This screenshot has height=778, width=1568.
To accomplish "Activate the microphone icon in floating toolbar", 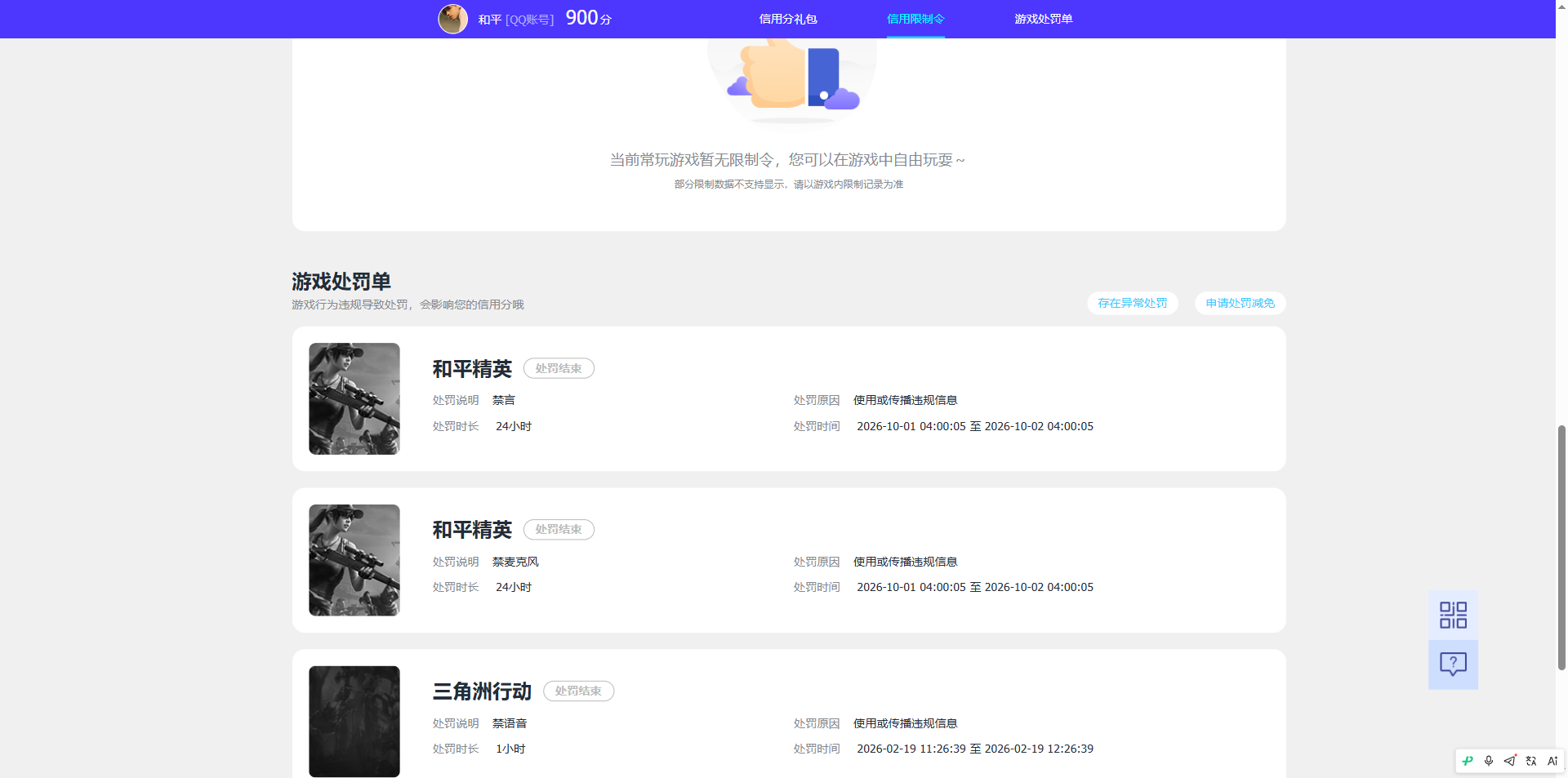I will pos(1489,761).
